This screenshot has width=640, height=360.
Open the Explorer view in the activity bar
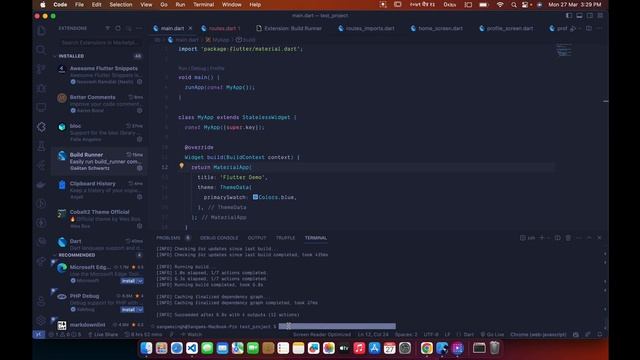41,31
